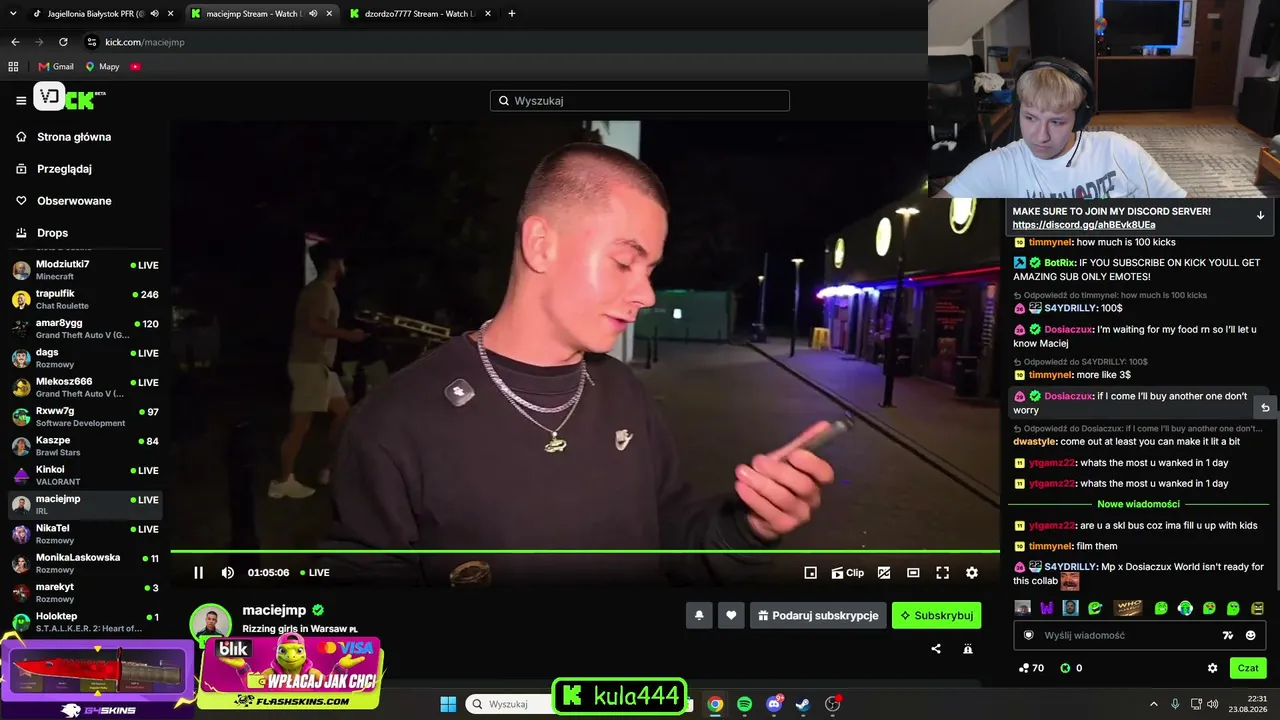Select marekyt channel in the sidebar
Screen dimensions: 1280x720
tap(85, 593)
